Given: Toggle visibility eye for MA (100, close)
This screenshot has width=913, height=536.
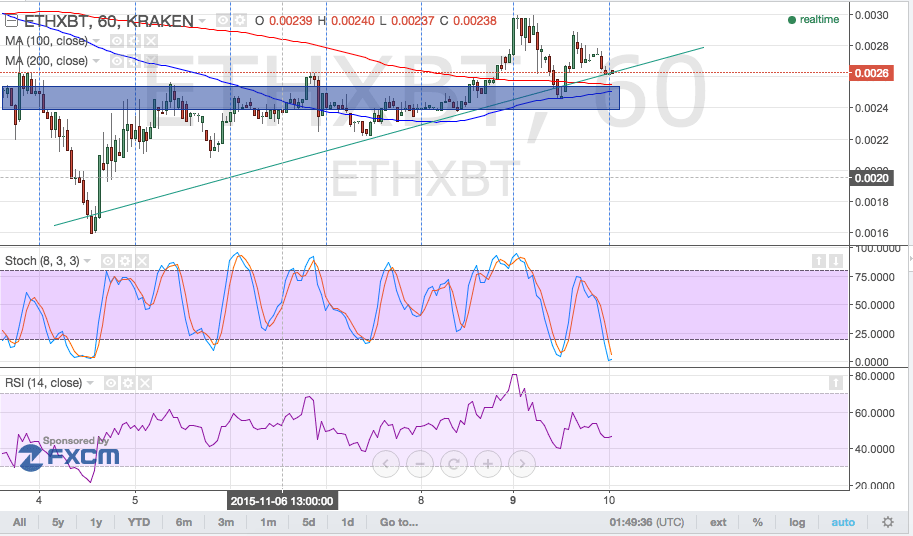Looking at the screenshot, I should tap(117, 41).
